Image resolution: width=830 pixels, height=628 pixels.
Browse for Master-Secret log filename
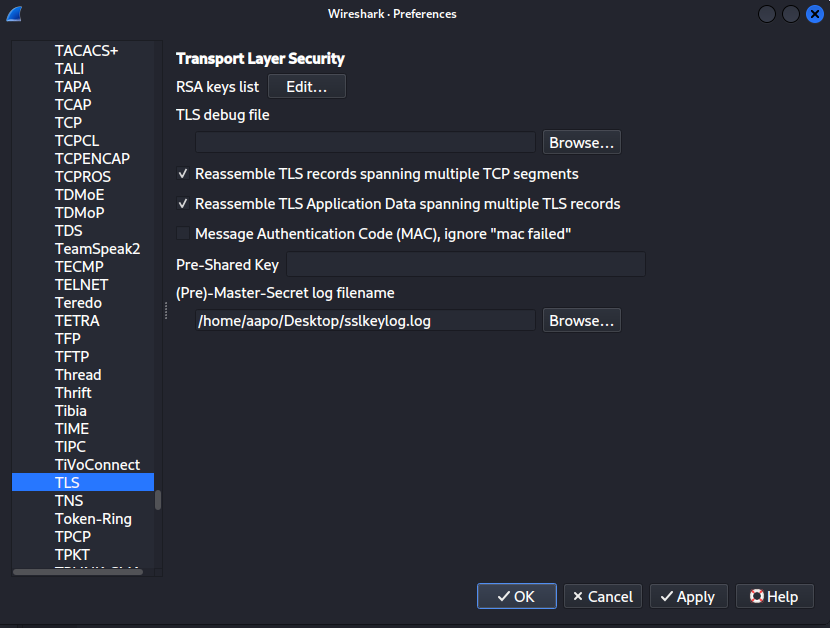click(581, 321)
